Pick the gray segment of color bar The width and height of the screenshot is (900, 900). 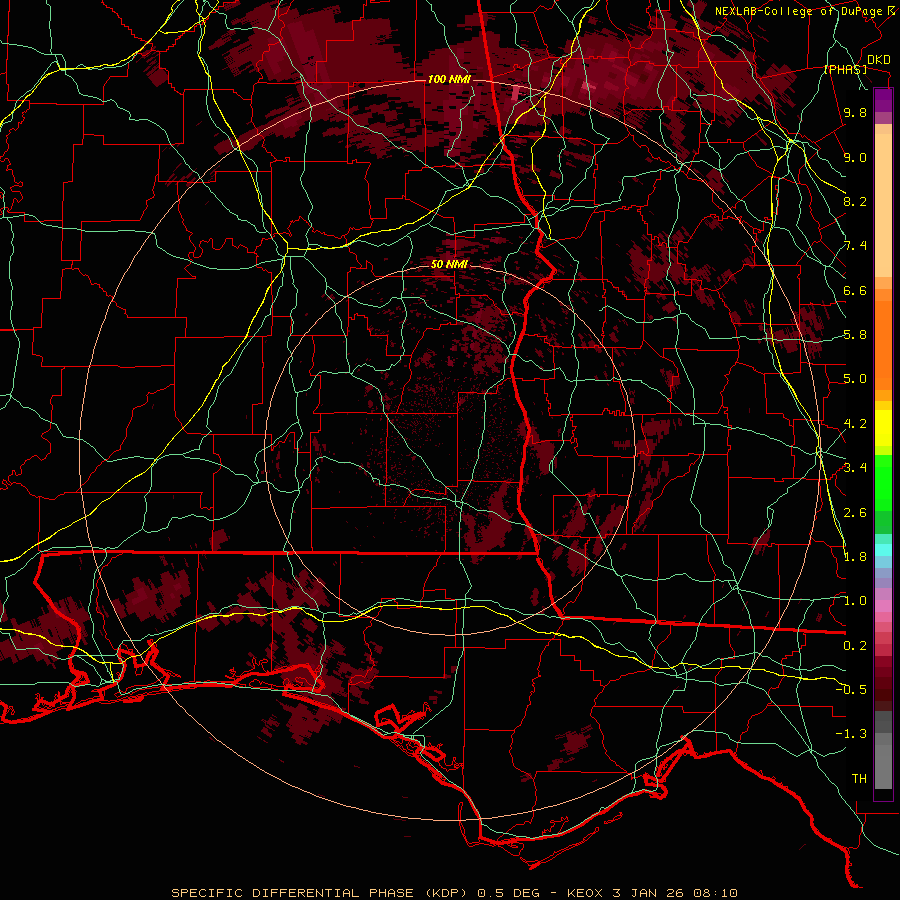(883, 750)
